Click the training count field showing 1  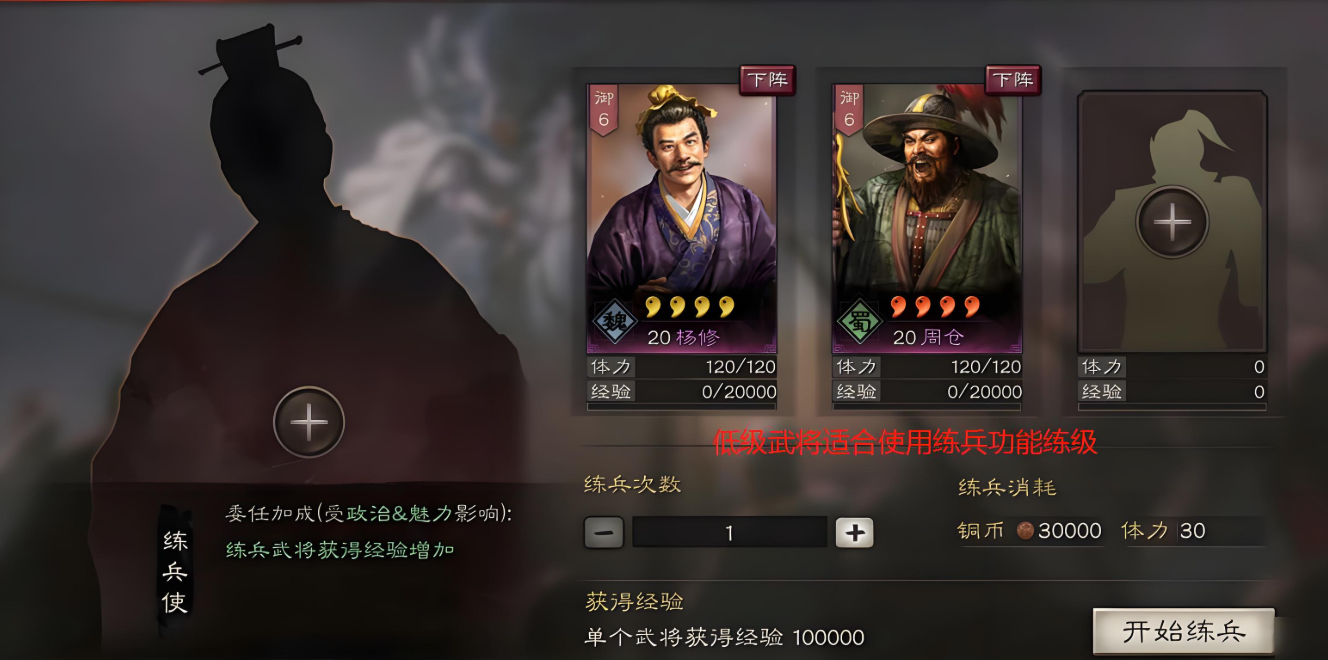pyautogui.click(x=729, y=533)
